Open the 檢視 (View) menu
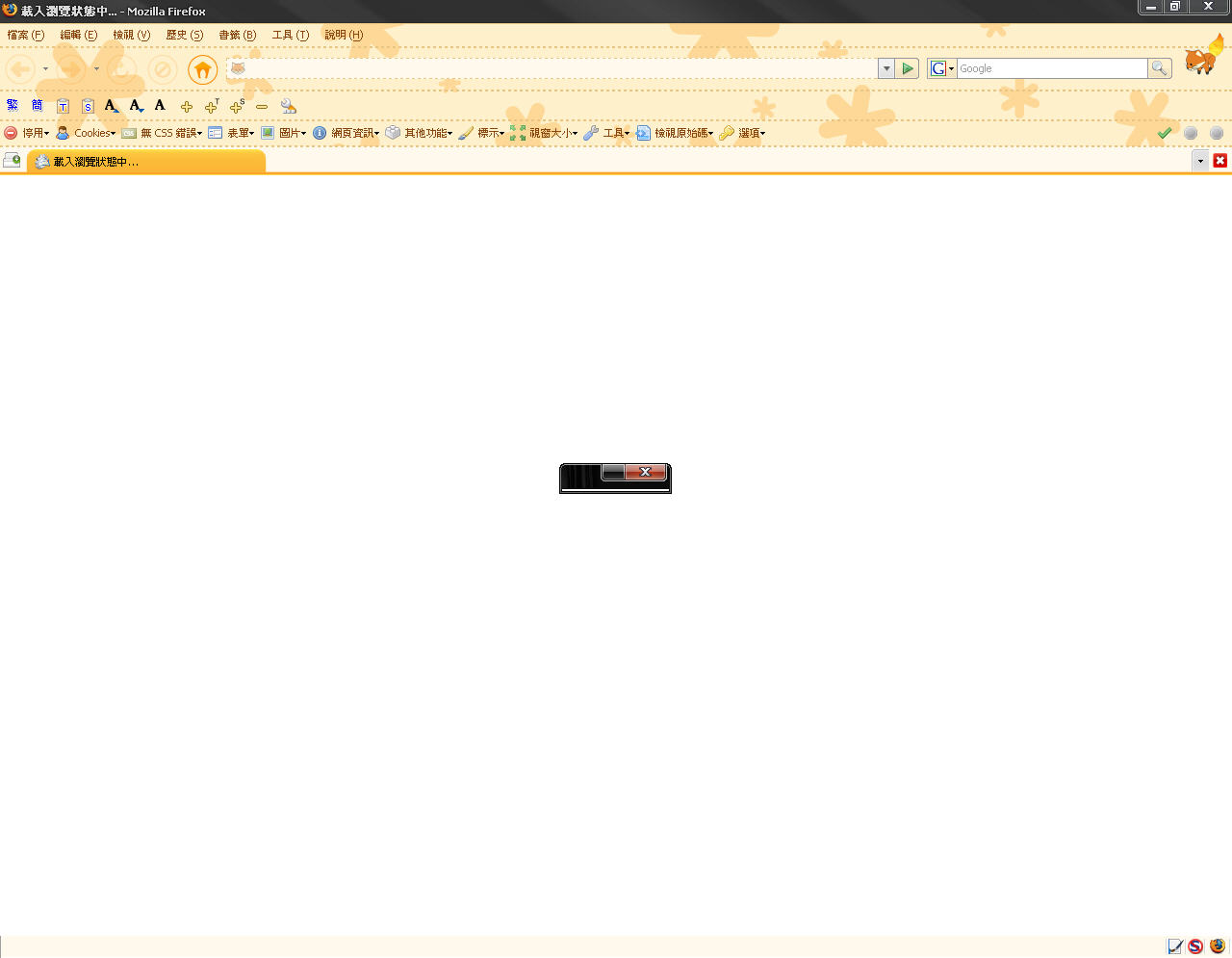 pyautogui.click(x=132, y=35)
